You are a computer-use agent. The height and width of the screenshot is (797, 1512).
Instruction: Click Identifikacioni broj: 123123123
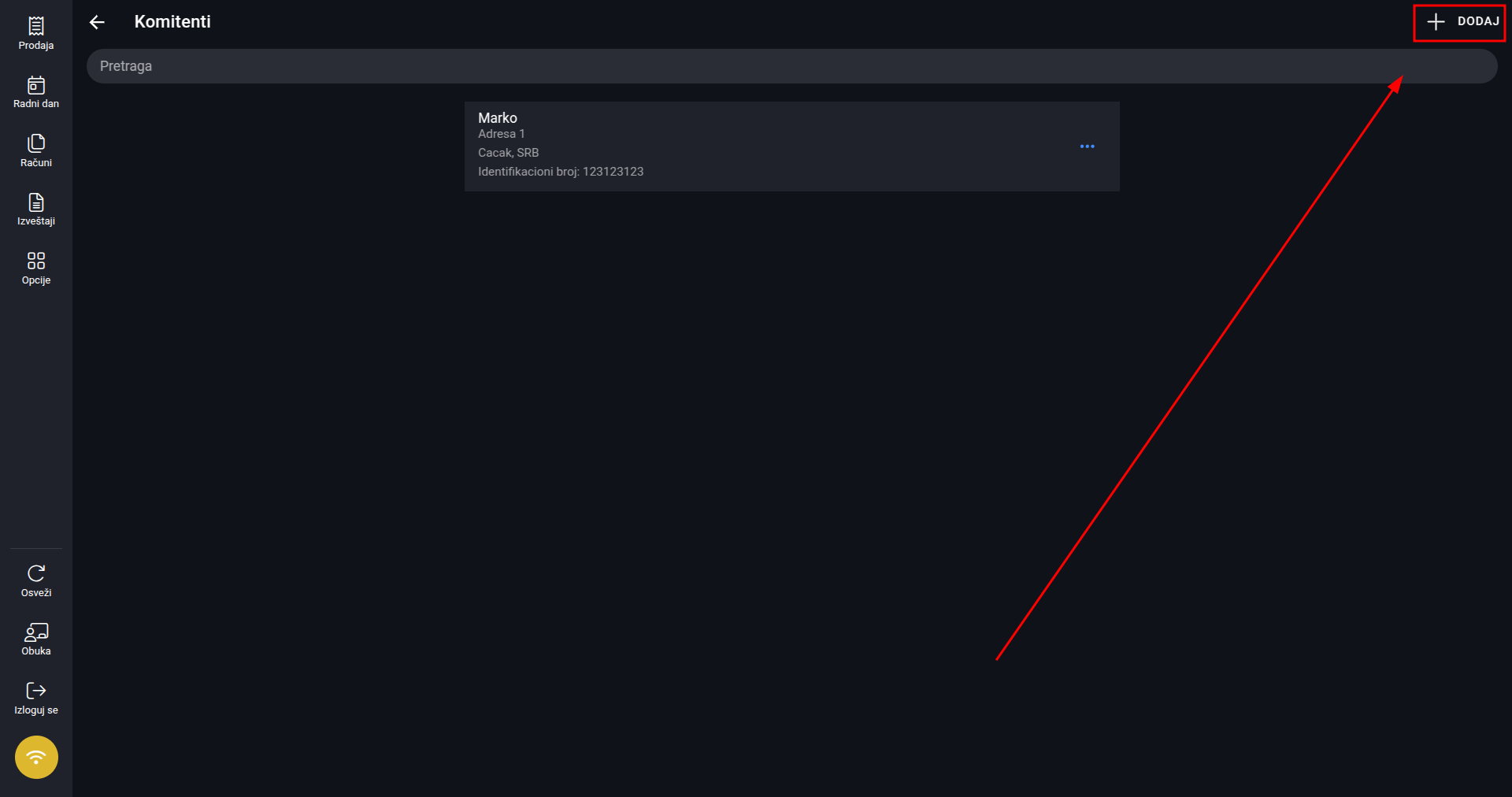coord(561,172)
